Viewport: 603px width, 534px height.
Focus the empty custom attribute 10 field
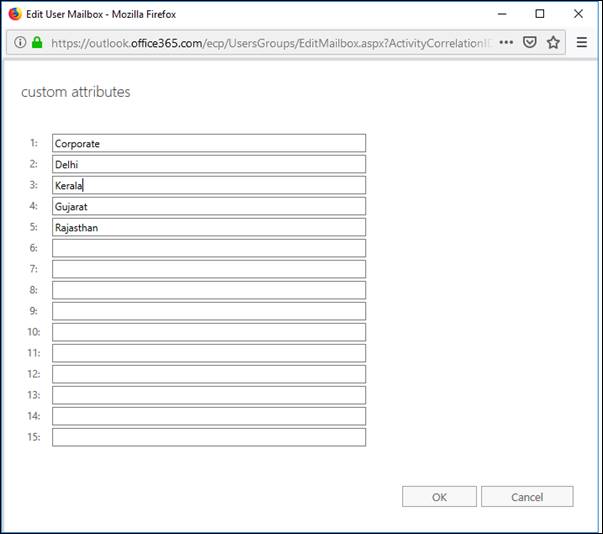coord(209,332)
